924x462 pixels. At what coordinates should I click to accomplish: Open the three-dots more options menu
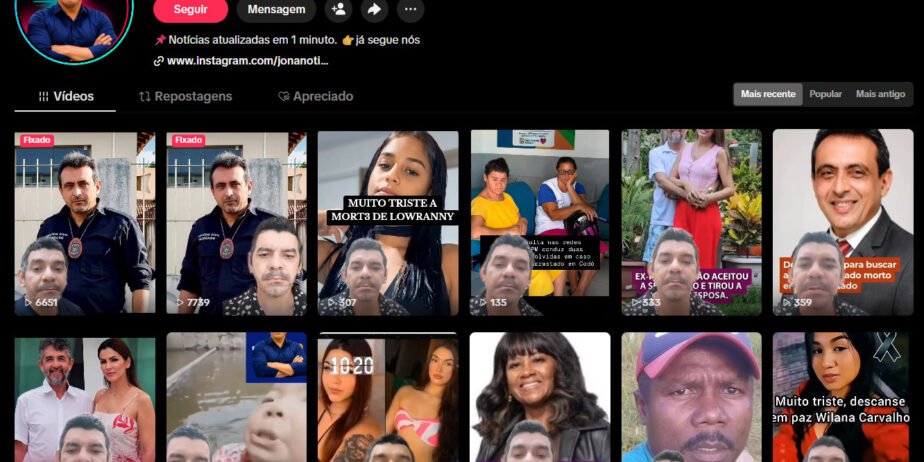[410, 9]
